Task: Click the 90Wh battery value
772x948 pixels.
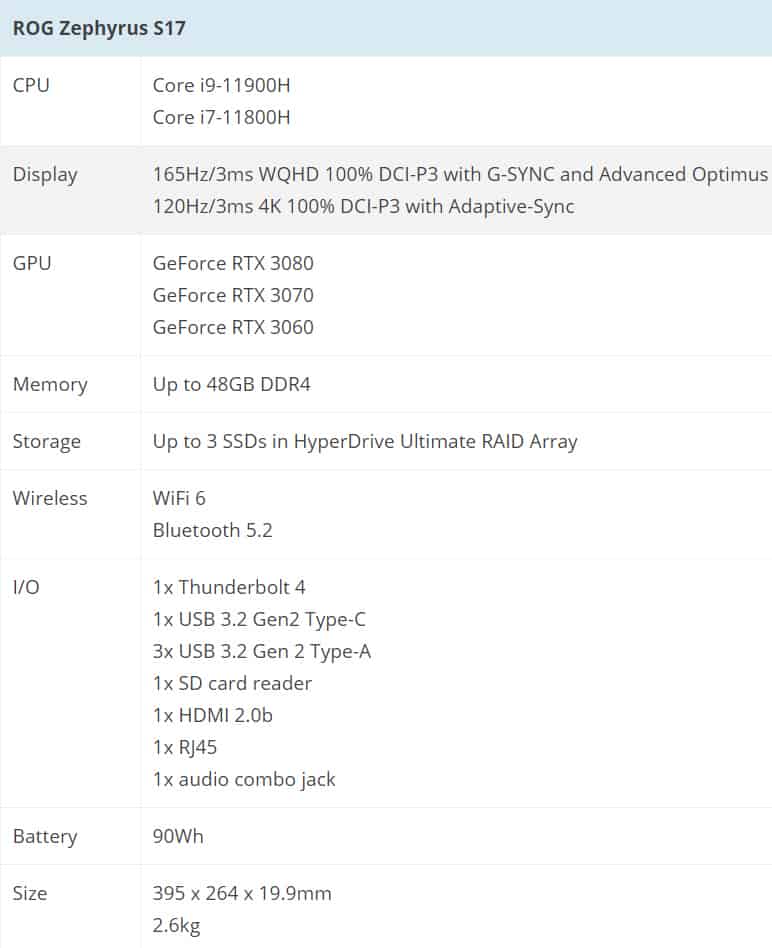Action: (178, 836)
